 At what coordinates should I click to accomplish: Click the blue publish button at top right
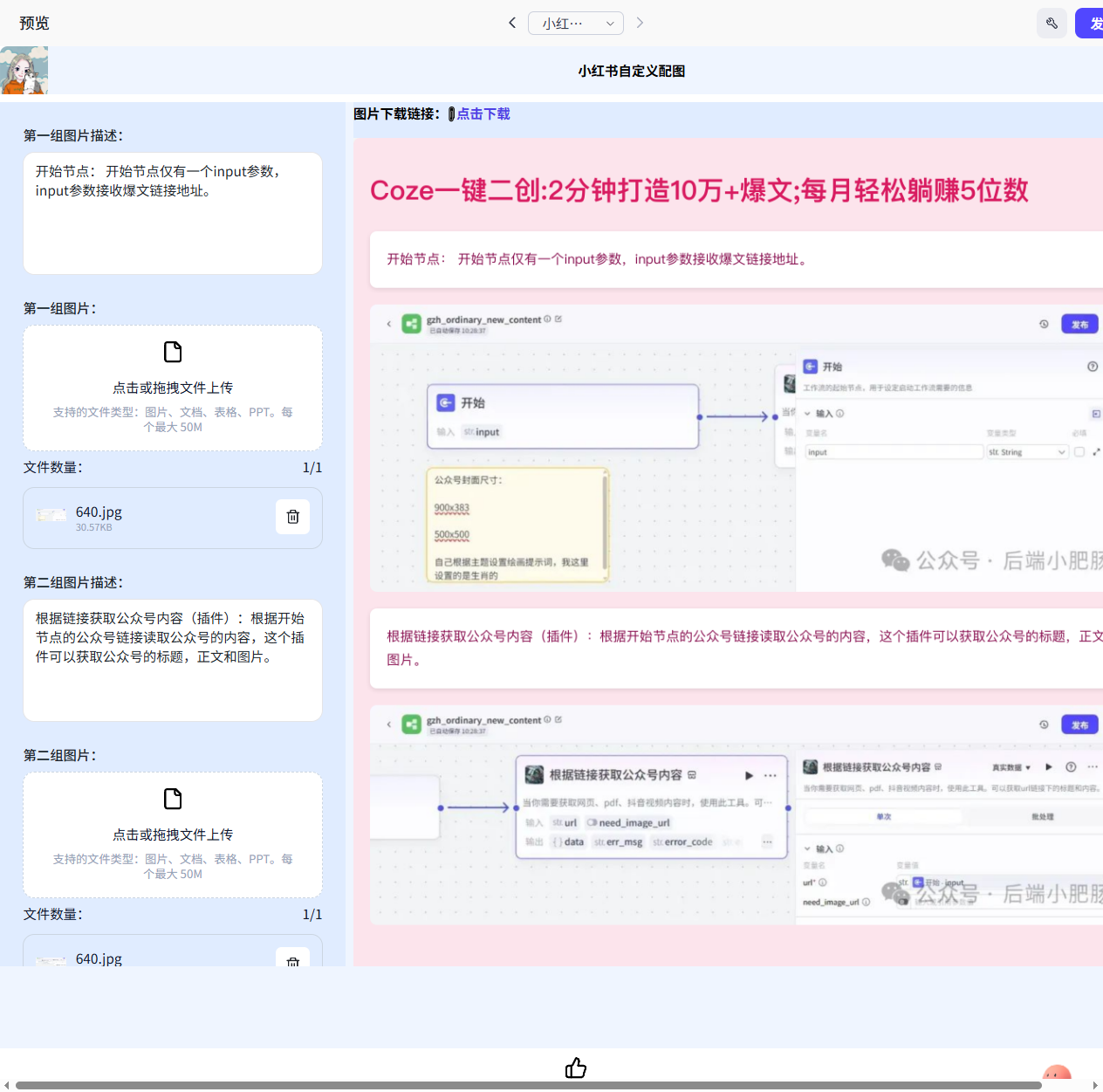(x=1090, y=23)
